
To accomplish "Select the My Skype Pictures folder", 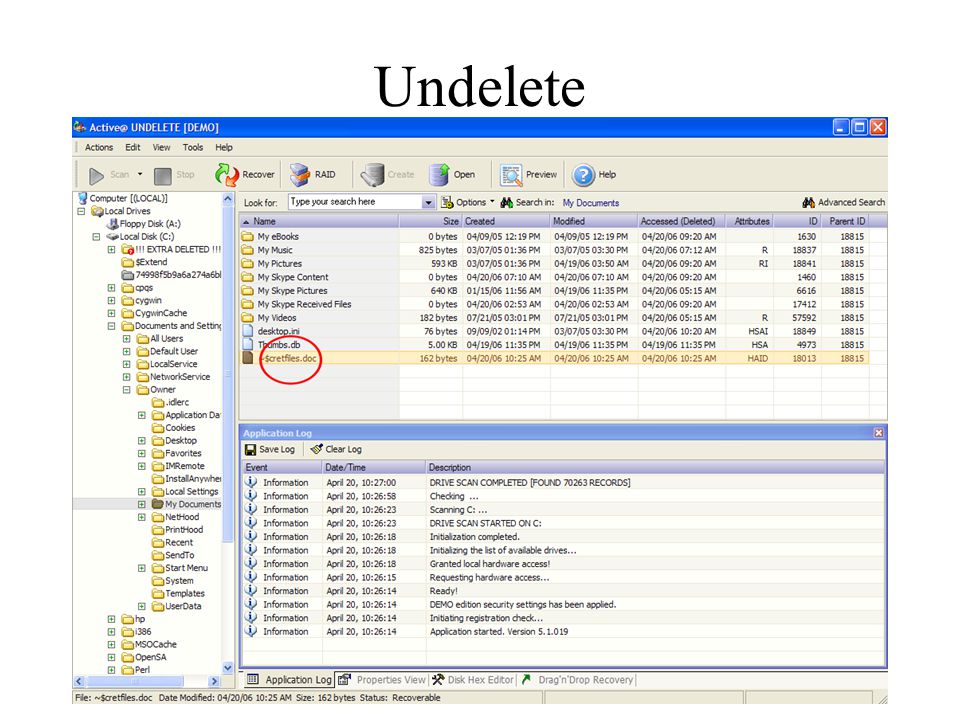I will pos(292,291).
